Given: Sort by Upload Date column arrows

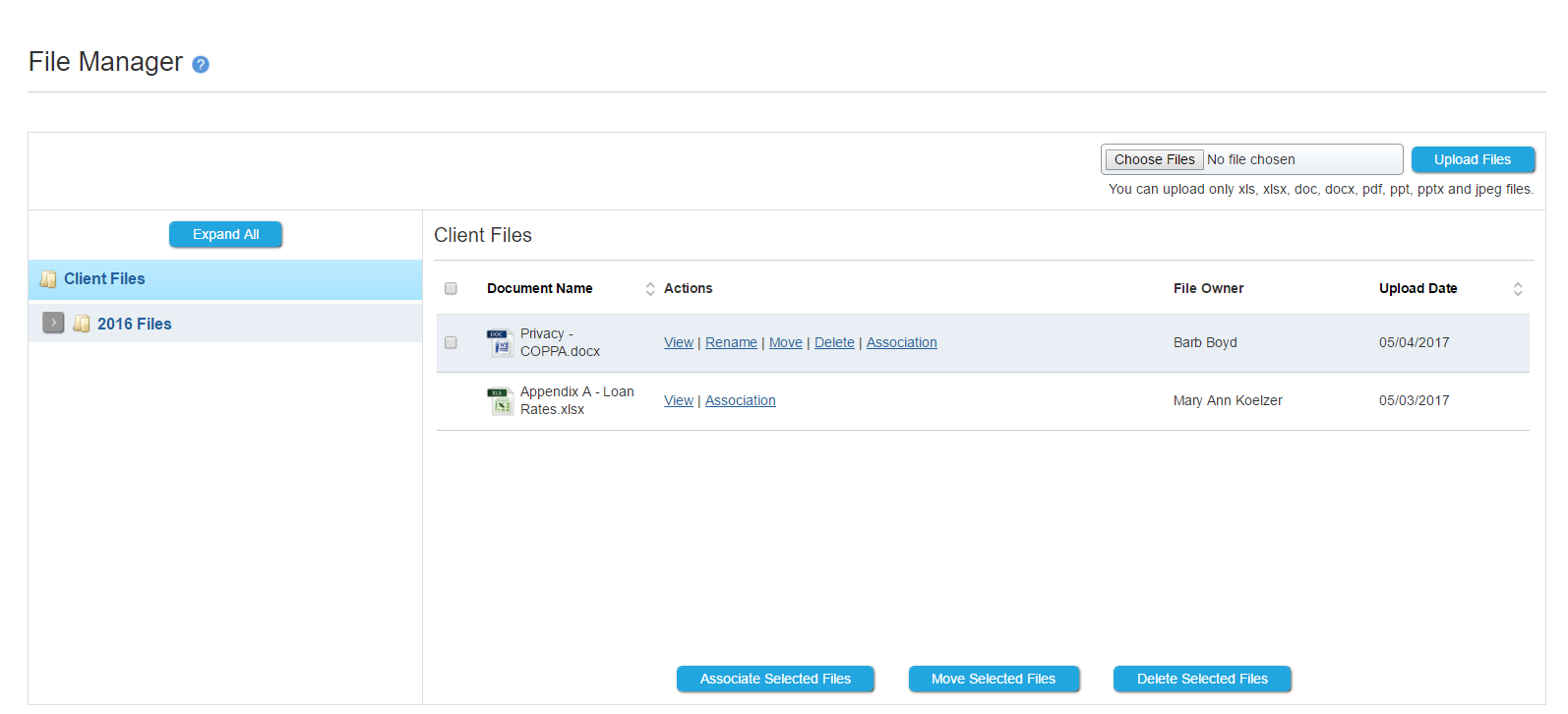Looking at the screenshot, I should tap(1518, 288).
